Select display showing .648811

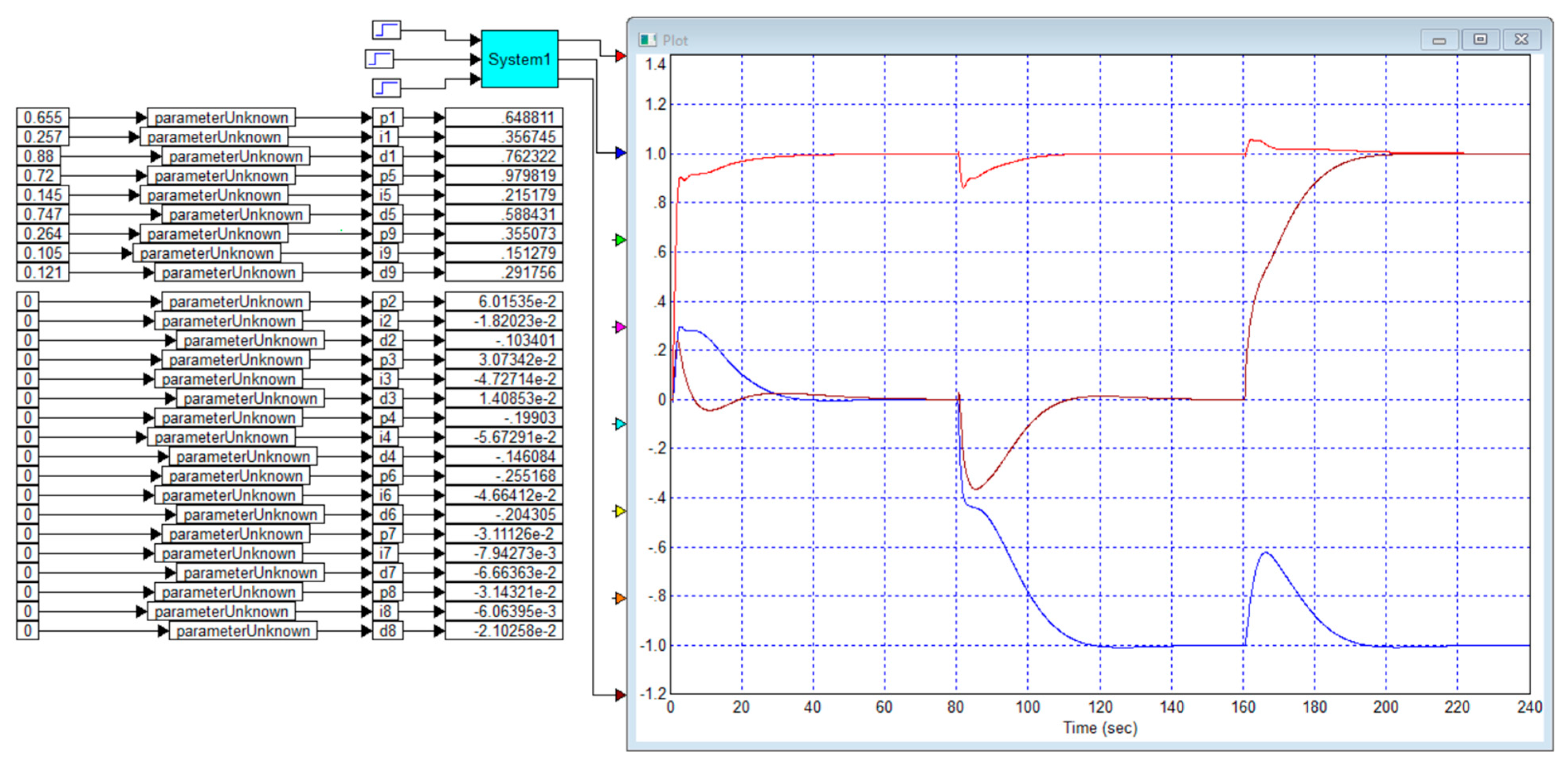click(503, 117)
